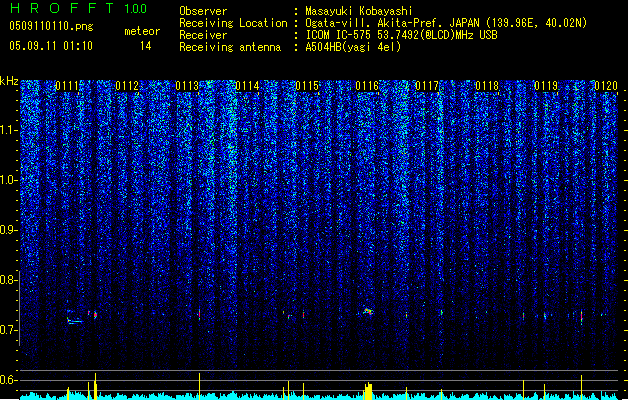Click the A504HB(yagi 4el) antenna text

coord(353,47)
